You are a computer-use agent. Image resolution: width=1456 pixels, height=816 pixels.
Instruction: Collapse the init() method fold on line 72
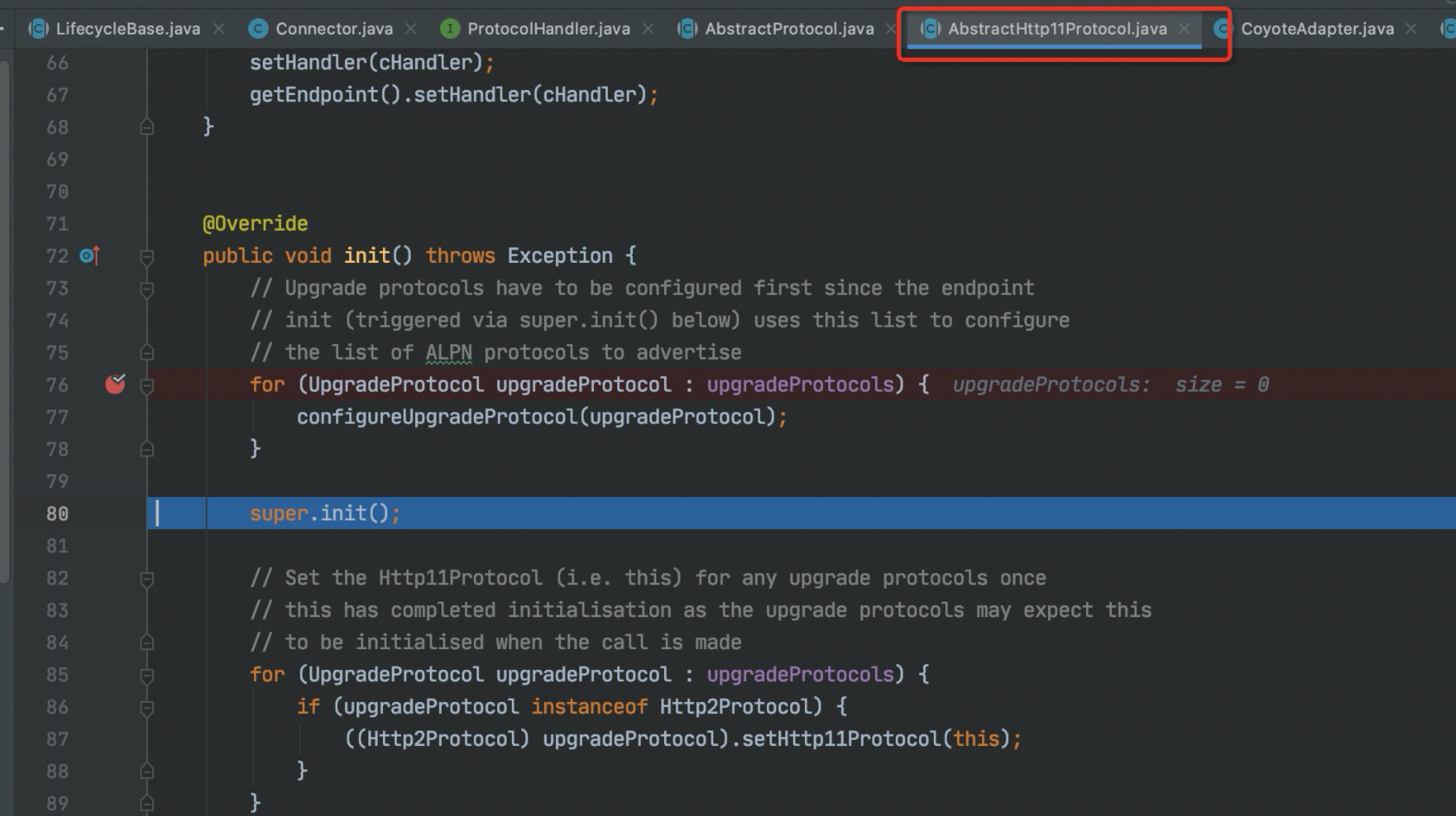147,257
